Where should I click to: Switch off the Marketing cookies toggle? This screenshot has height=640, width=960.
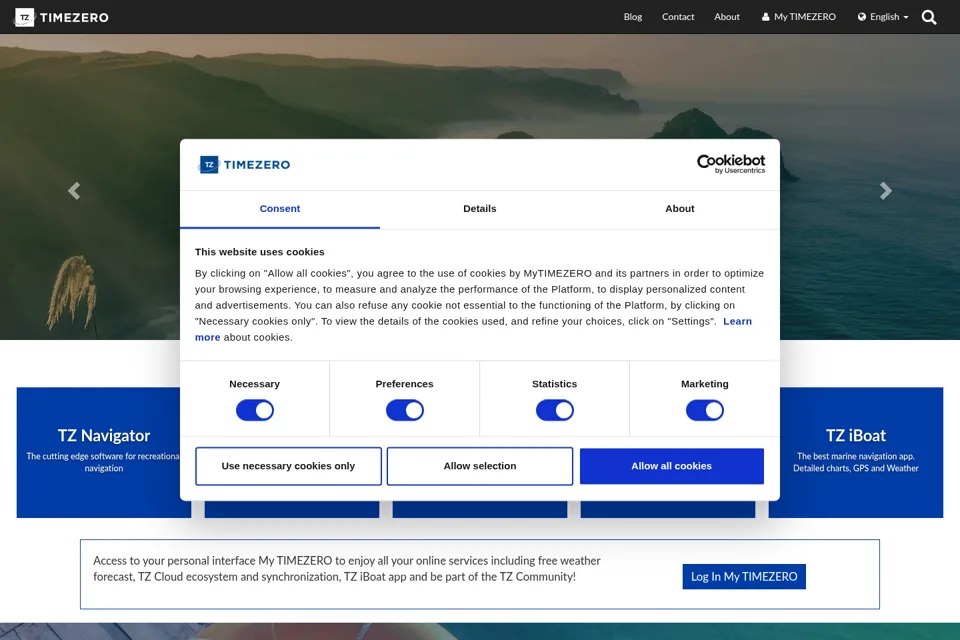tap(705, 410)
